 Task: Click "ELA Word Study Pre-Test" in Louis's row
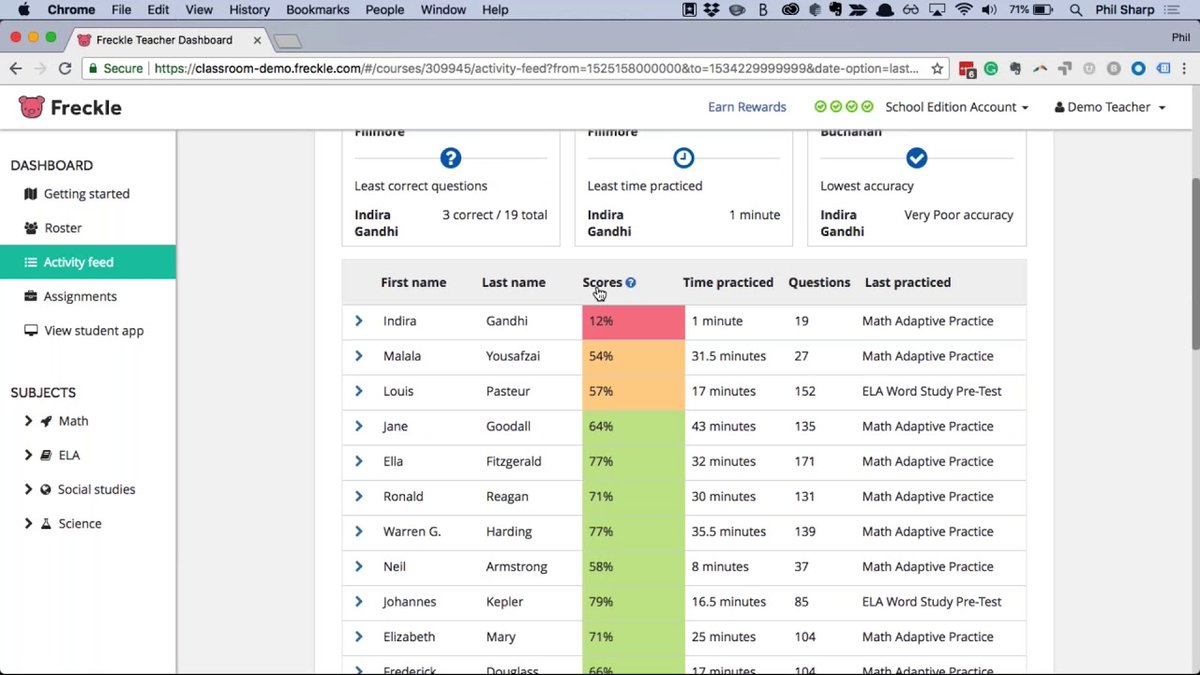[x=932, y=391]
